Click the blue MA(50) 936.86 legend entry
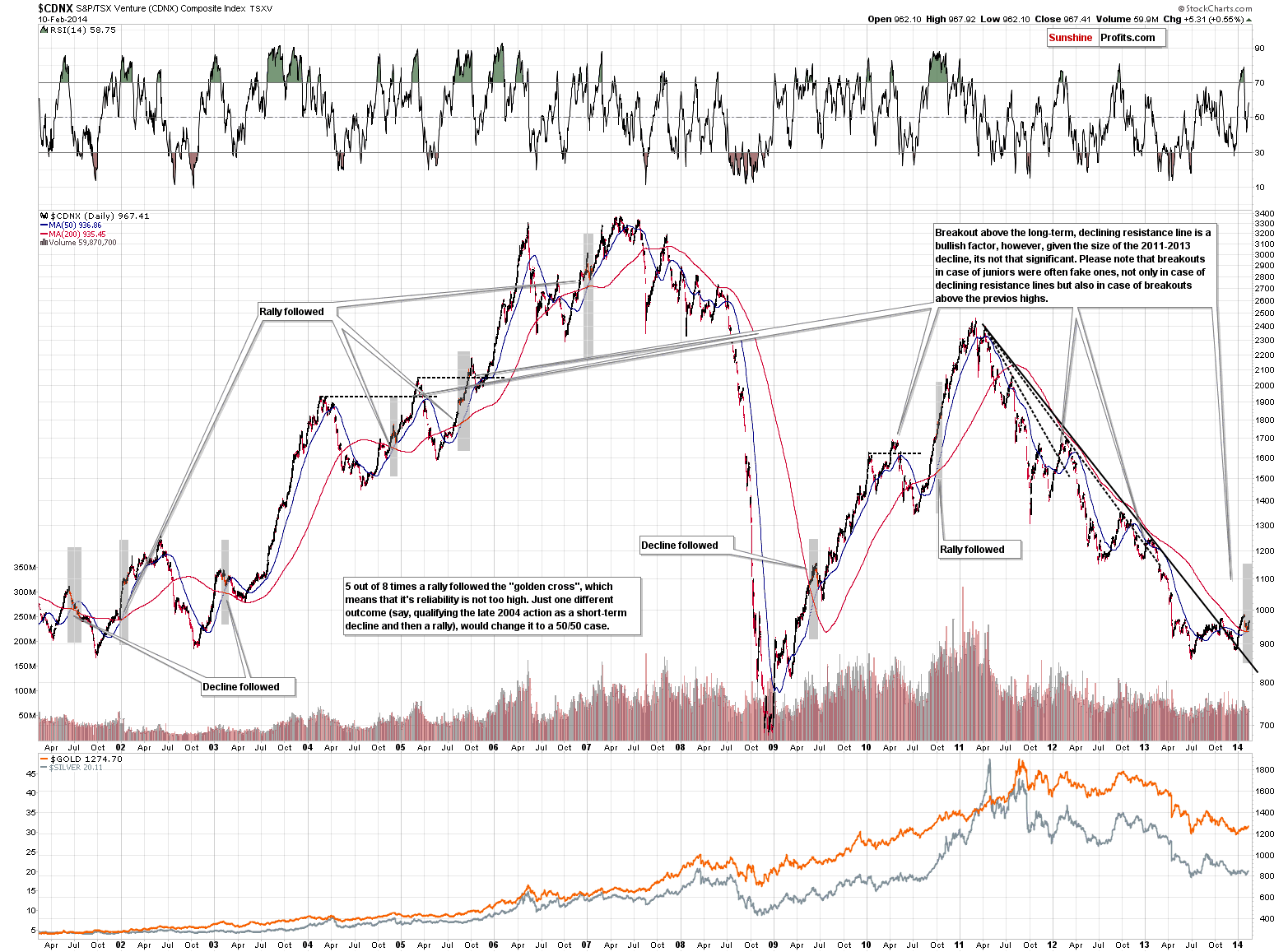The height and width of the screenshot is (952, 1288). click(71, 225)
